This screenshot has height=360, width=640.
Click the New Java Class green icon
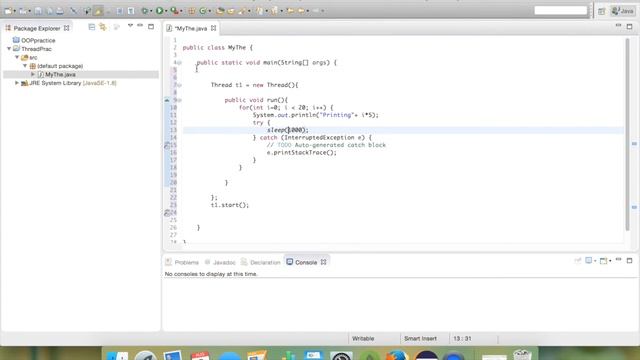pyautogui.click(x=202, y=11)
